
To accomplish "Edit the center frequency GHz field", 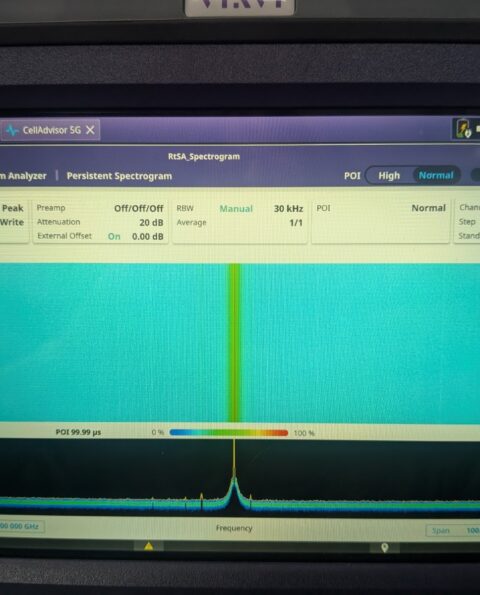I will coord(21,526).
